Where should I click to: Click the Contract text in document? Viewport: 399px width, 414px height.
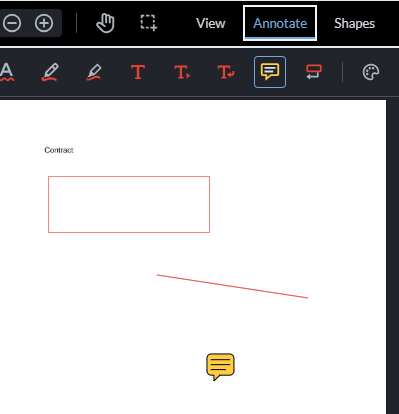click(x=59, y=150)
